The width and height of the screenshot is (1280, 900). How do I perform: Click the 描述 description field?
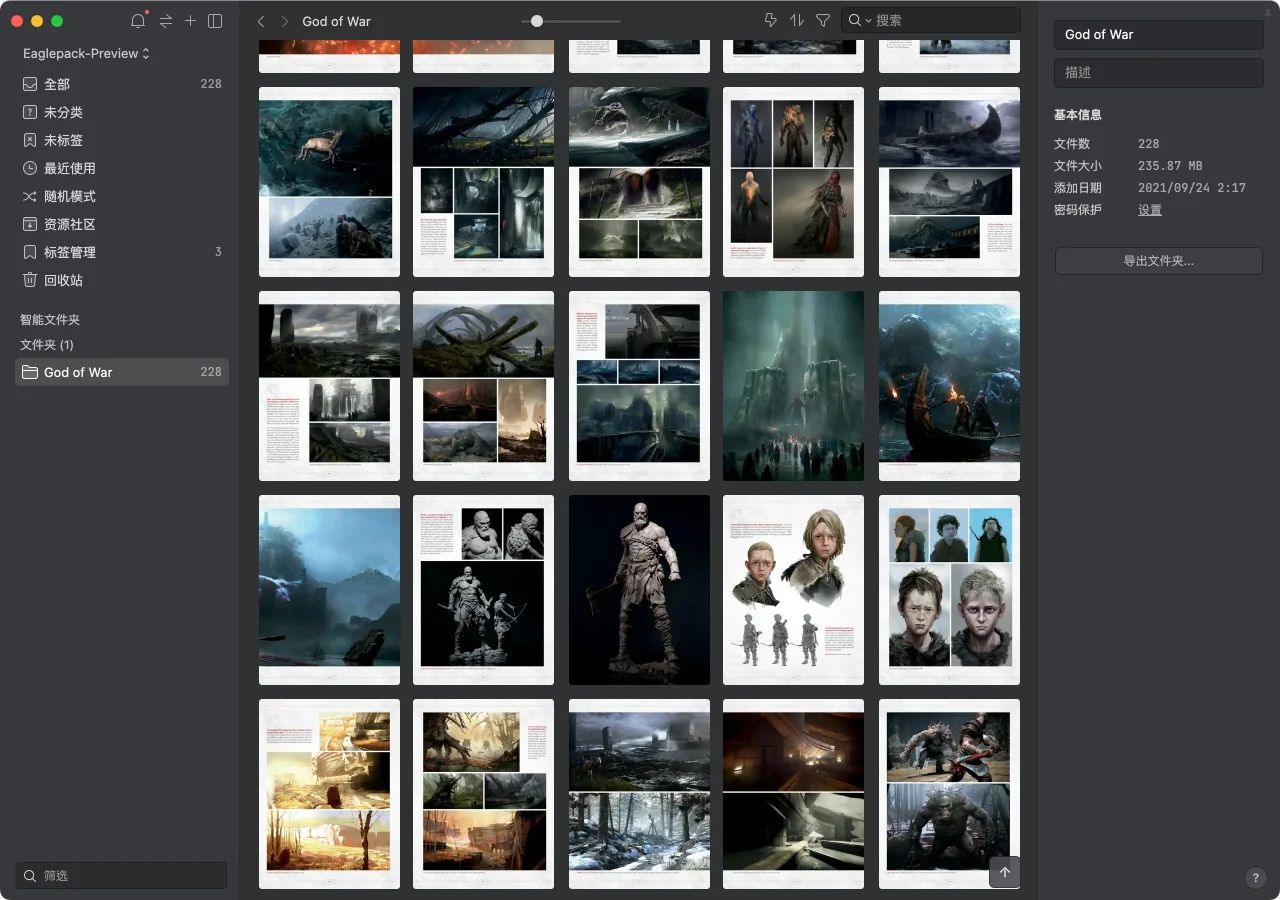[1159, 72]
